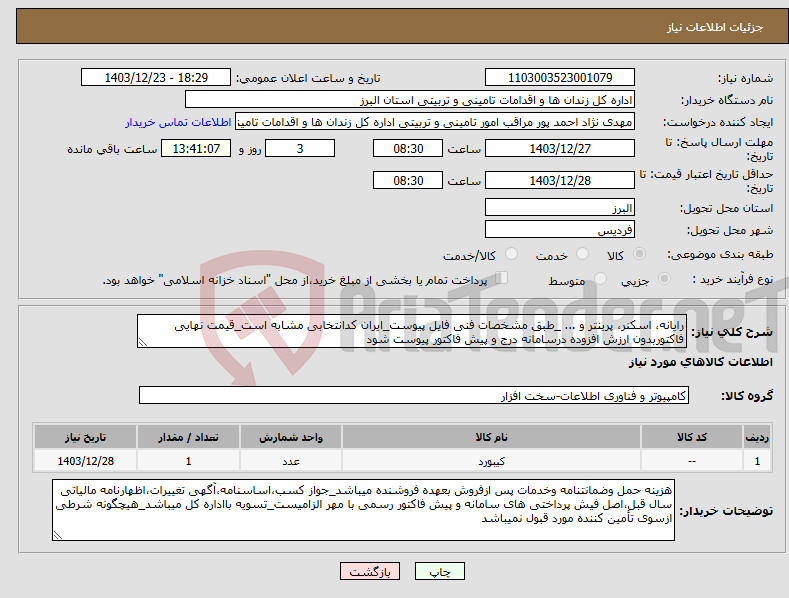Click the price validity date 1403/12/28 field
789x598 pixels.
tap(560, 180)
